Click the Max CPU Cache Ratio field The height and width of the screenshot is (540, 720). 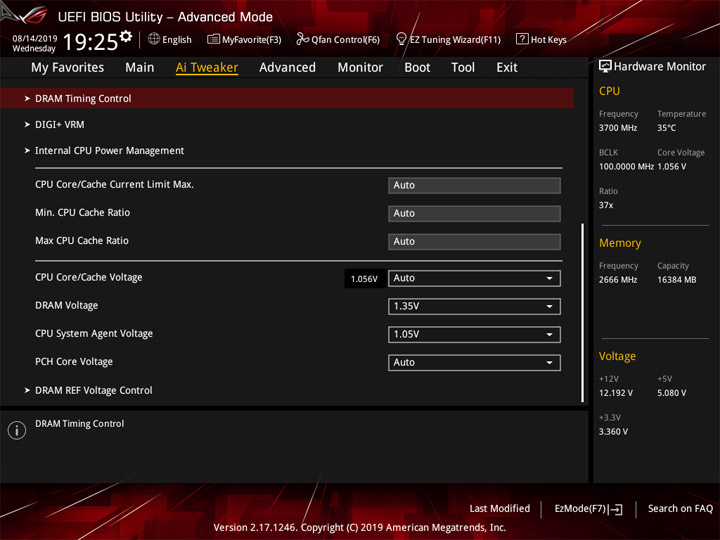pos(474,242)
